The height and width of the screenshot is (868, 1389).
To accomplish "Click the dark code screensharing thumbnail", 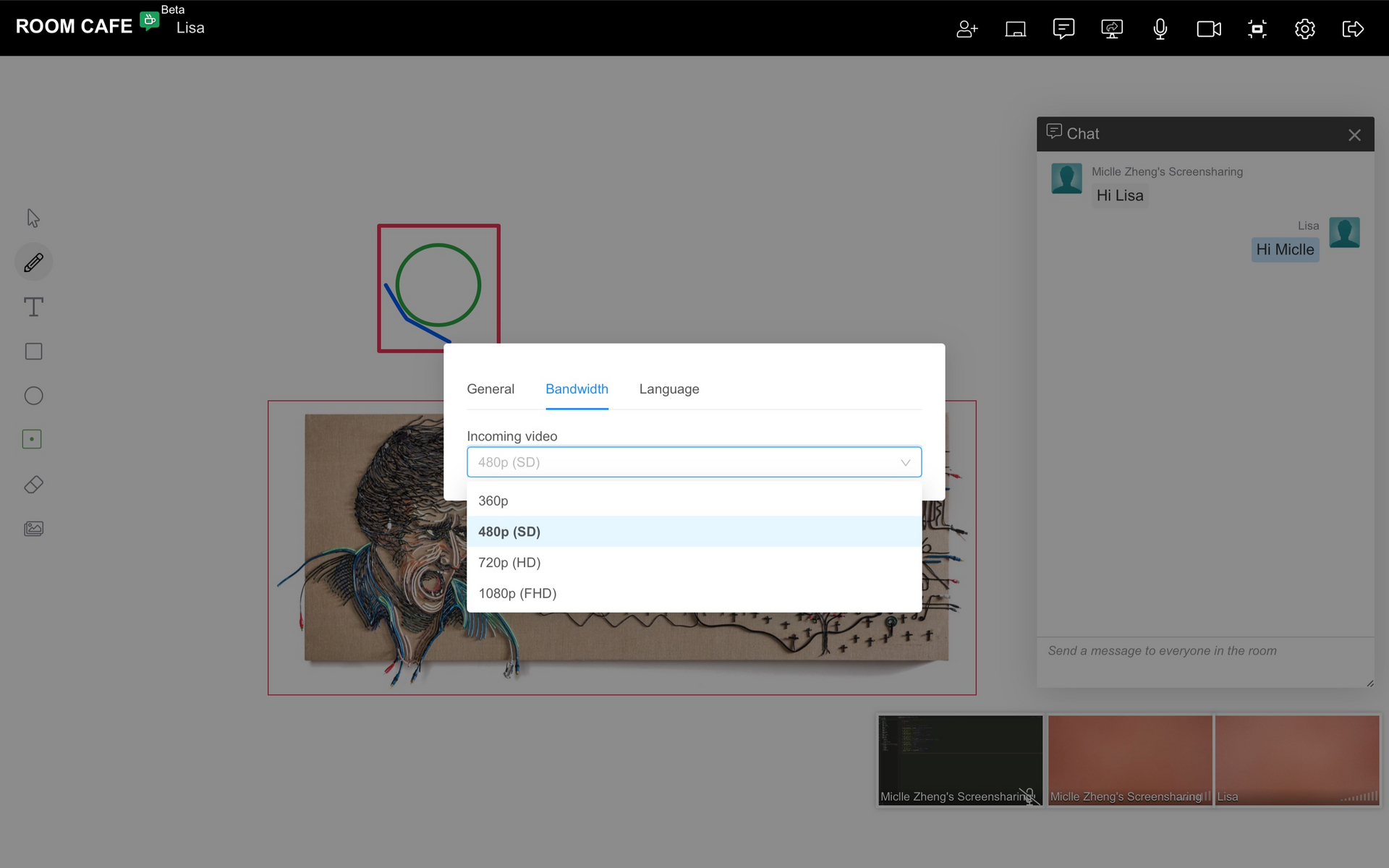I will [960, 760].
